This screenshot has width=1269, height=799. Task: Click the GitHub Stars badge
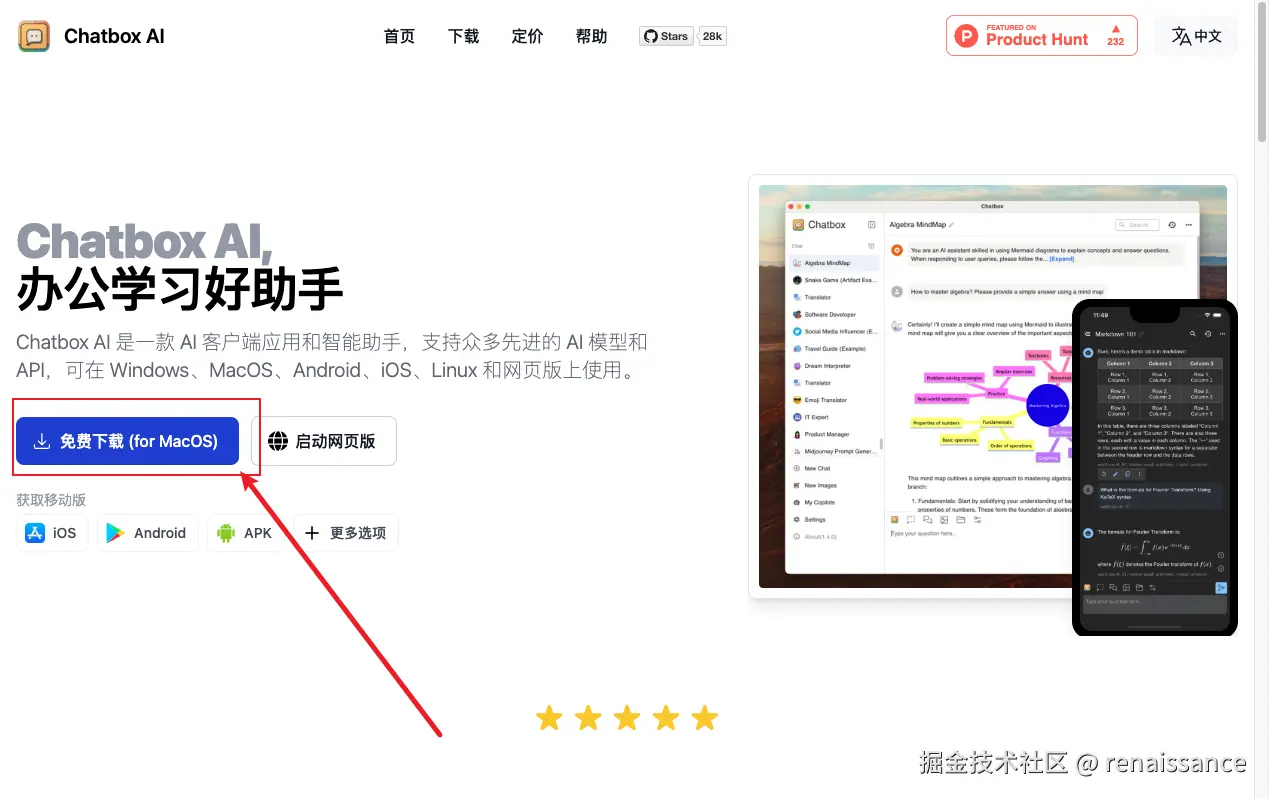(x=666, y=36)
